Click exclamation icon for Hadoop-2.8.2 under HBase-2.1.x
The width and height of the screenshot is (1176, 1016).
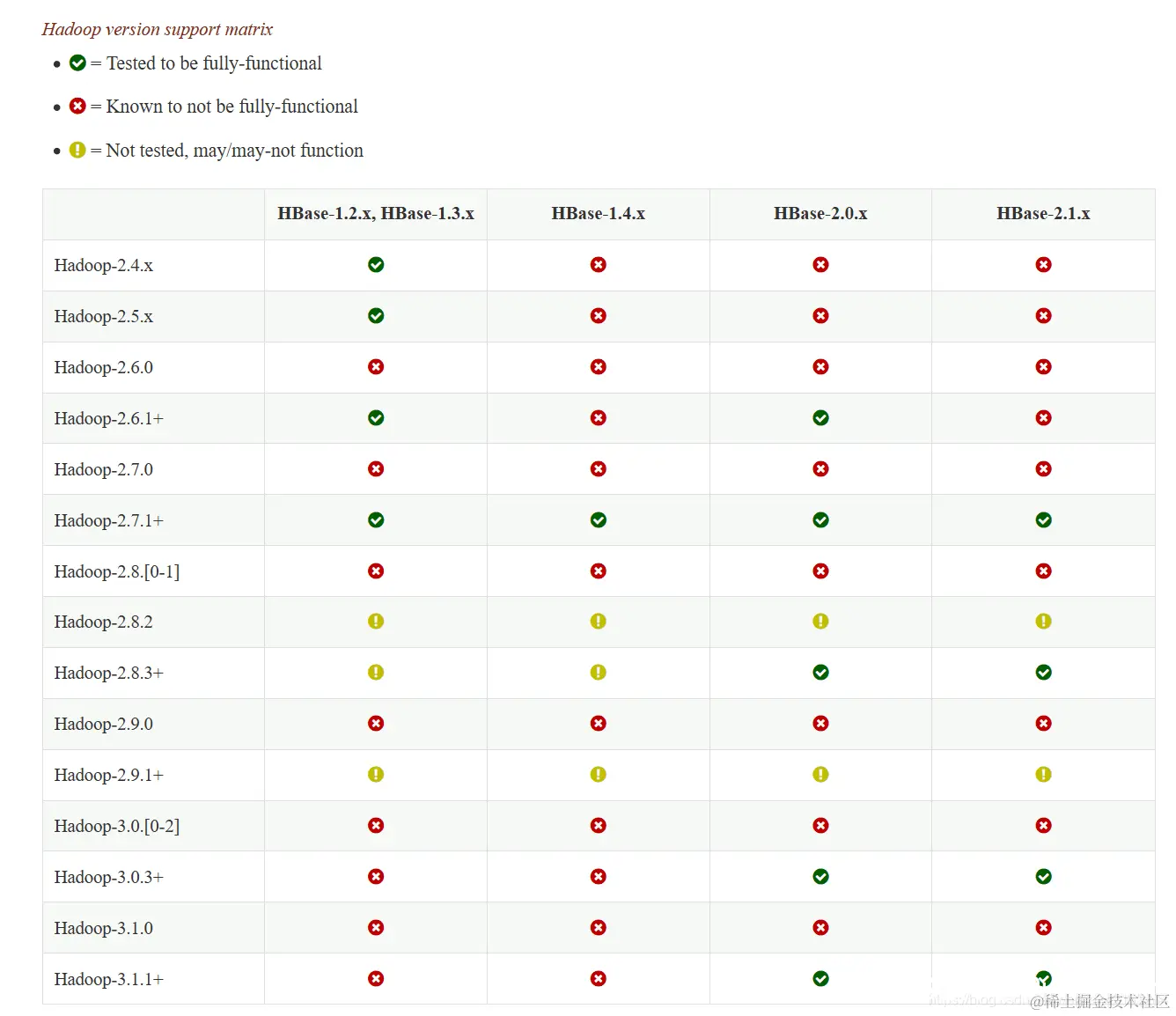click(1044, 622)
